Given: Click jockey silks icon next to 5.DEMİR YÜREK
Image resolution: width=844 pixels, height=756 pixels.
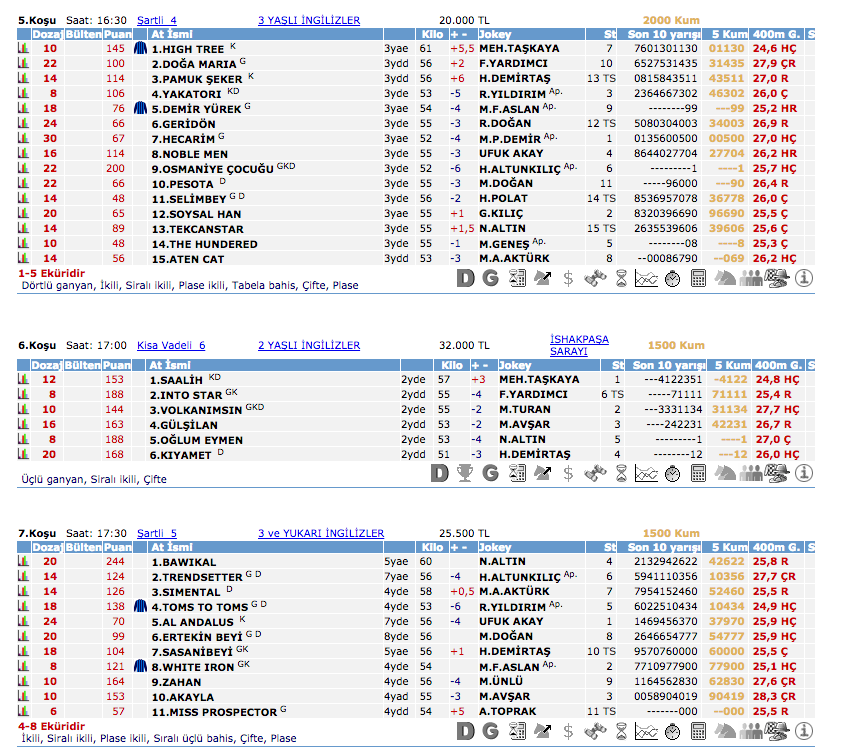Looking at the screenshot, I should pos(140,108).
